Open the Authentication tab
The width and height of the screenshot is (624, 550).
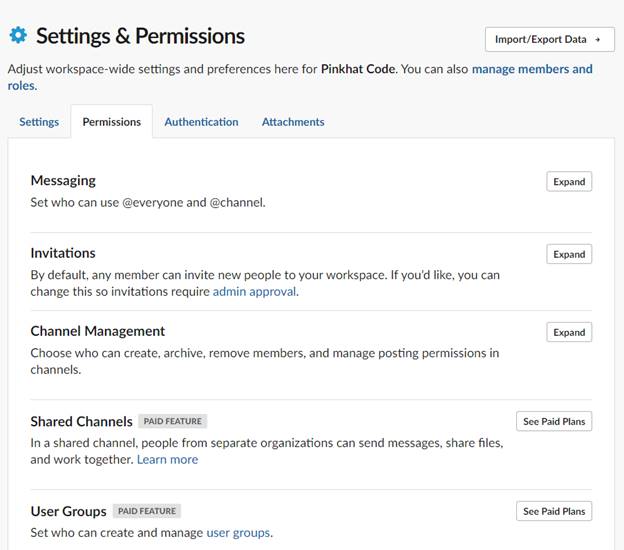[x=201, y=122]
